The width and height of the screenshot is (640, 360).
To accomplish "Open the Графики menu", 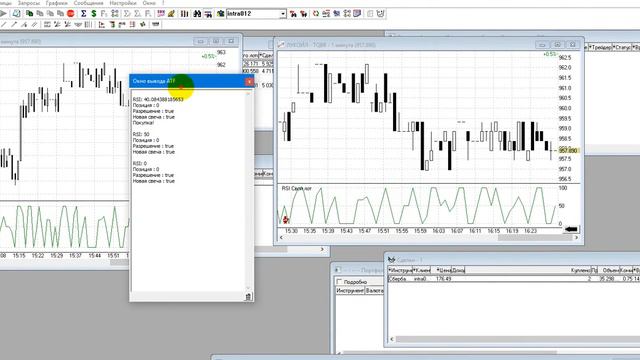I will pyautogui.click(x=57, y=2).
